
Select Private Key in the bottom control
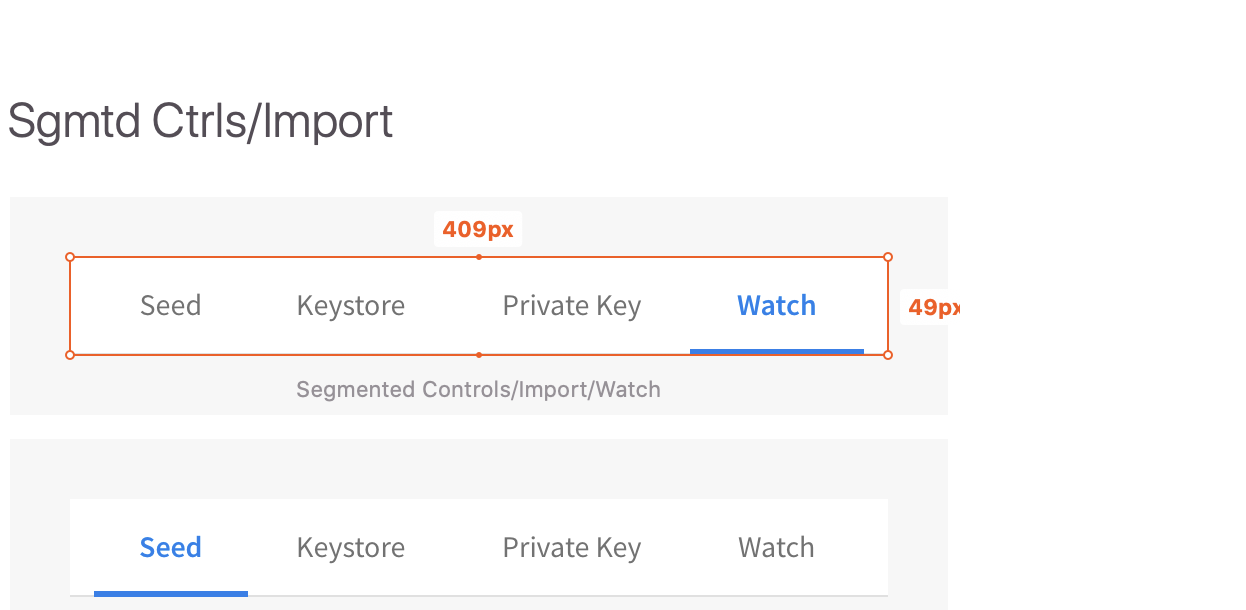(x=571, y=547)
